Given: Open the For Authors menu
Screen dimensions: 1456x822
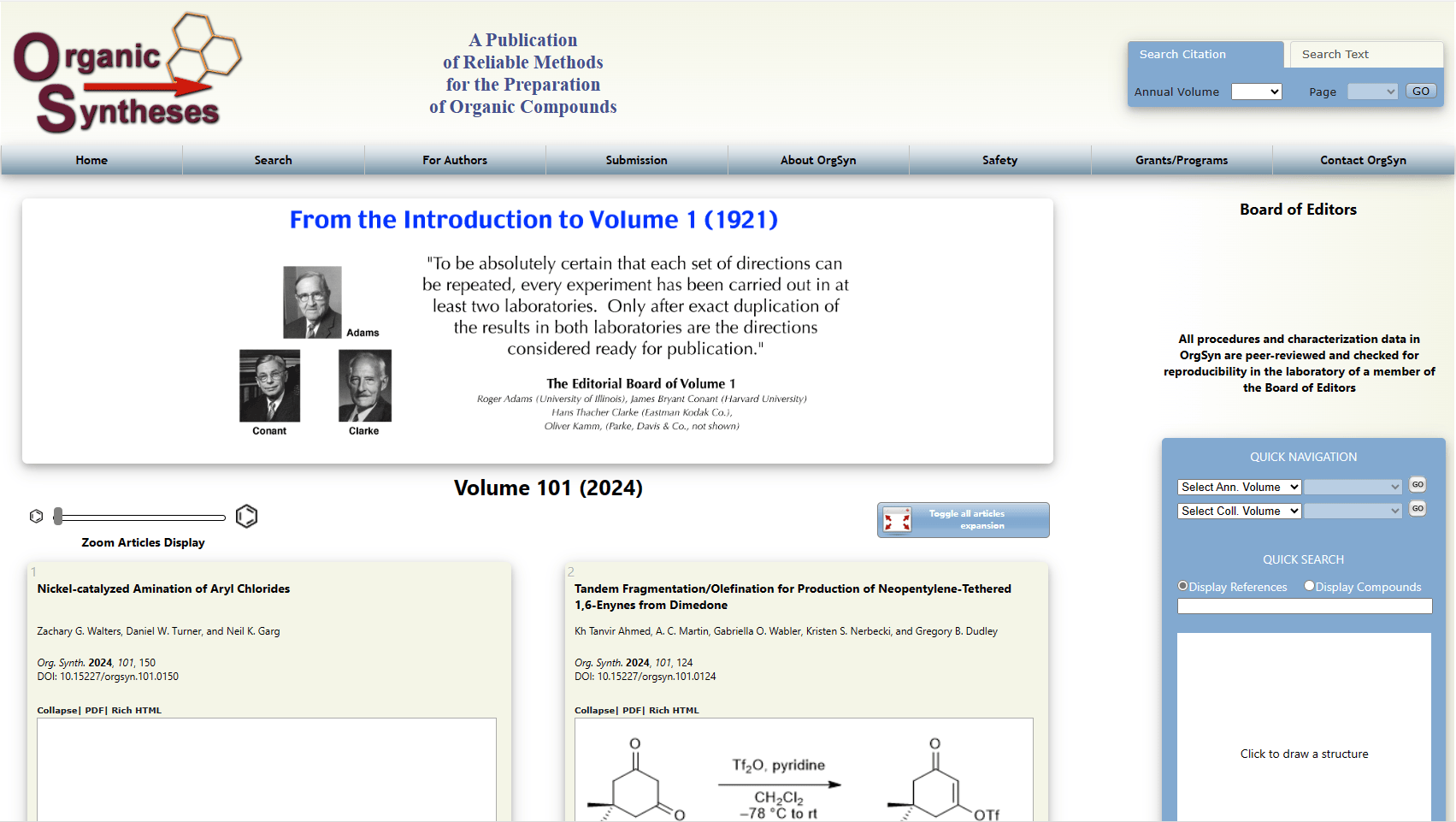Looking at the screenshot, I should pos(455,160).
